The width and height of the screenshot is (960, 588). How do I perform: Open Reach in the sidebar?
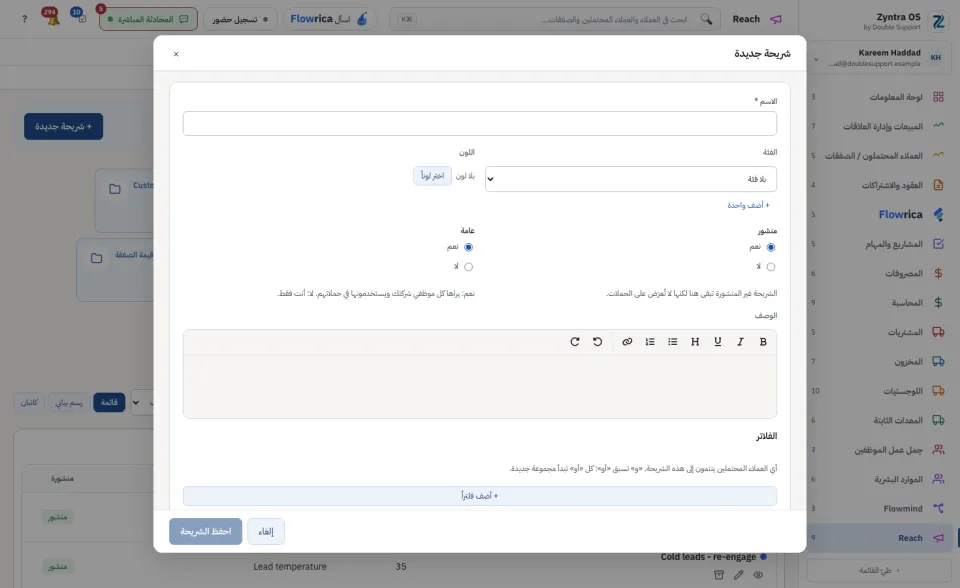click(879, 538)
